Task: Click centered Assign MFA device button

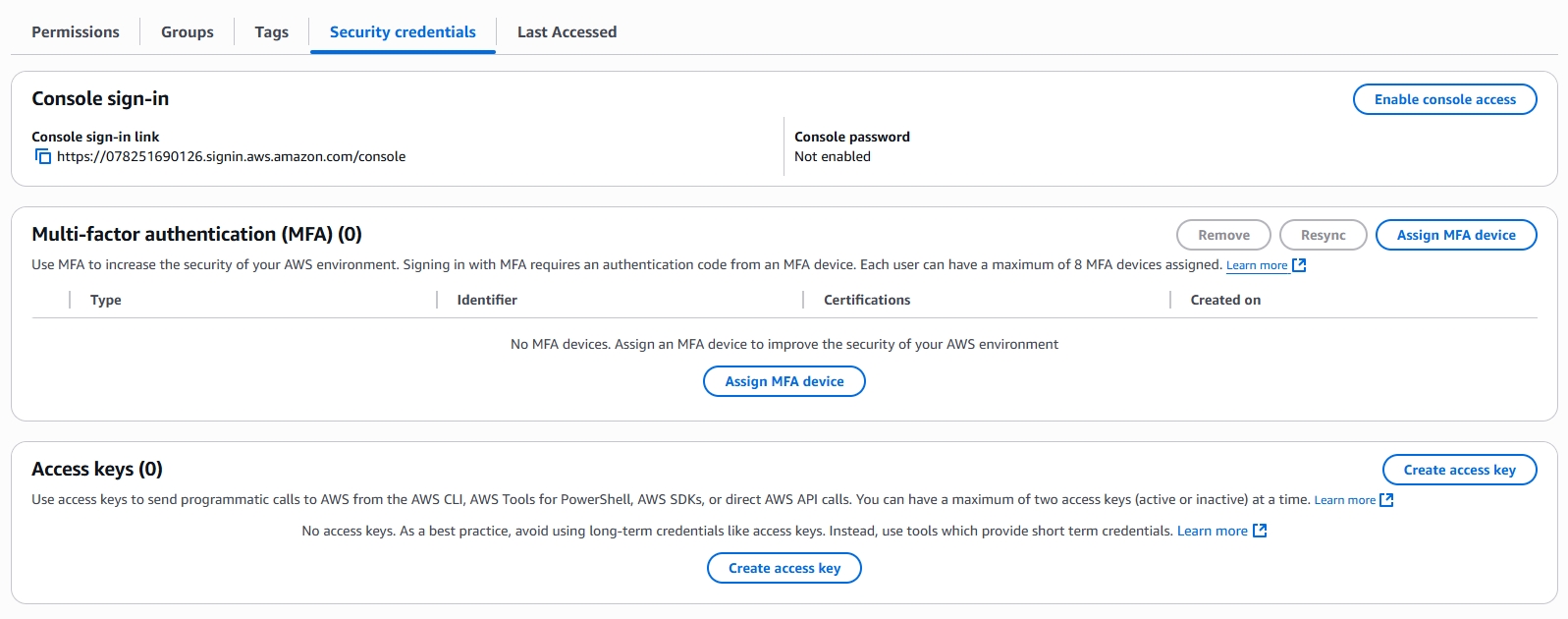Action: point(784,381)
